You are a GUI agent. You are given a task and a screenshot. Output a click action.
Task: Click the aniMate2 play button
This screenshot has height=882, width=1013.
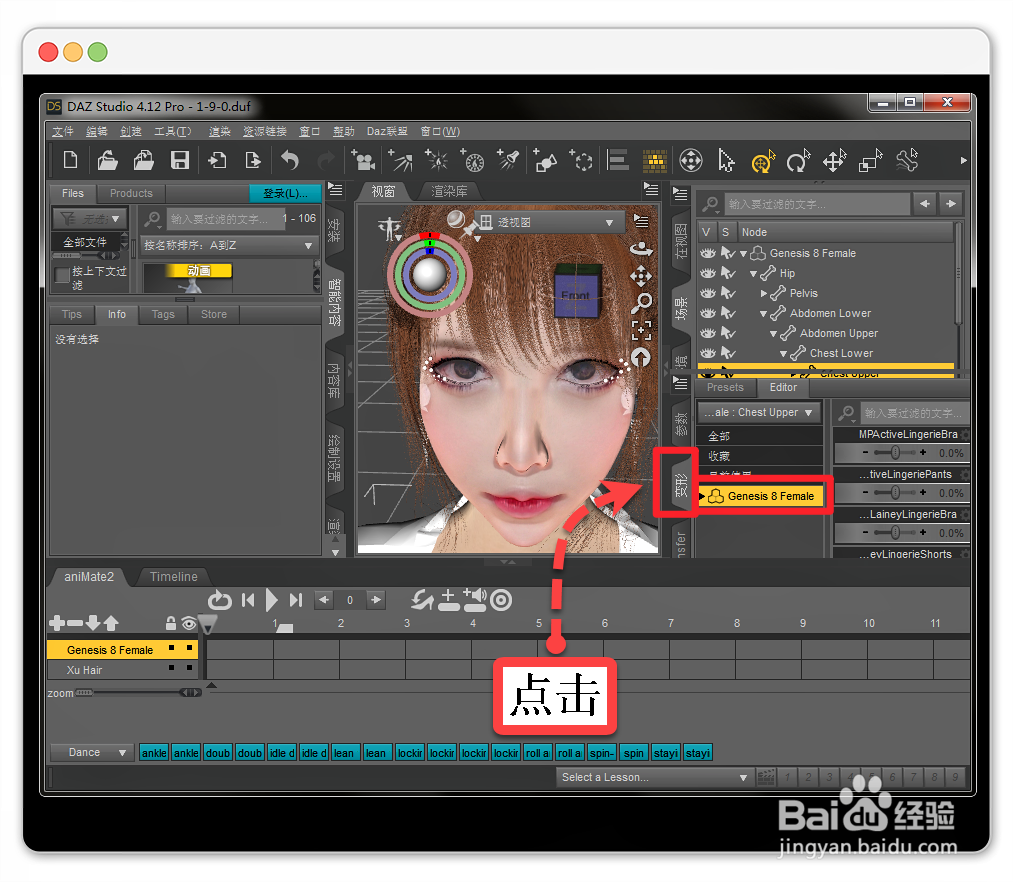click(x=271, y=600)
